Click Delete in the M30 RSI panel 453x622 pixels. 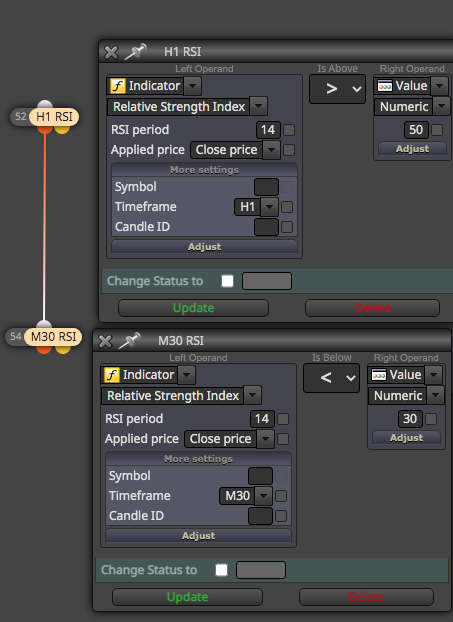pos(366,597)
